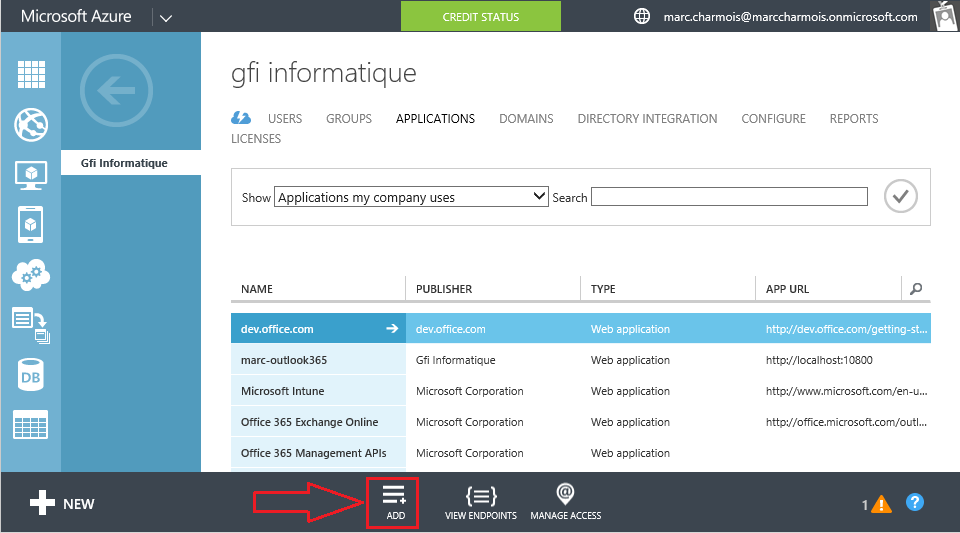Click dev.office.com publisher cell

click(x=451, y=329)
